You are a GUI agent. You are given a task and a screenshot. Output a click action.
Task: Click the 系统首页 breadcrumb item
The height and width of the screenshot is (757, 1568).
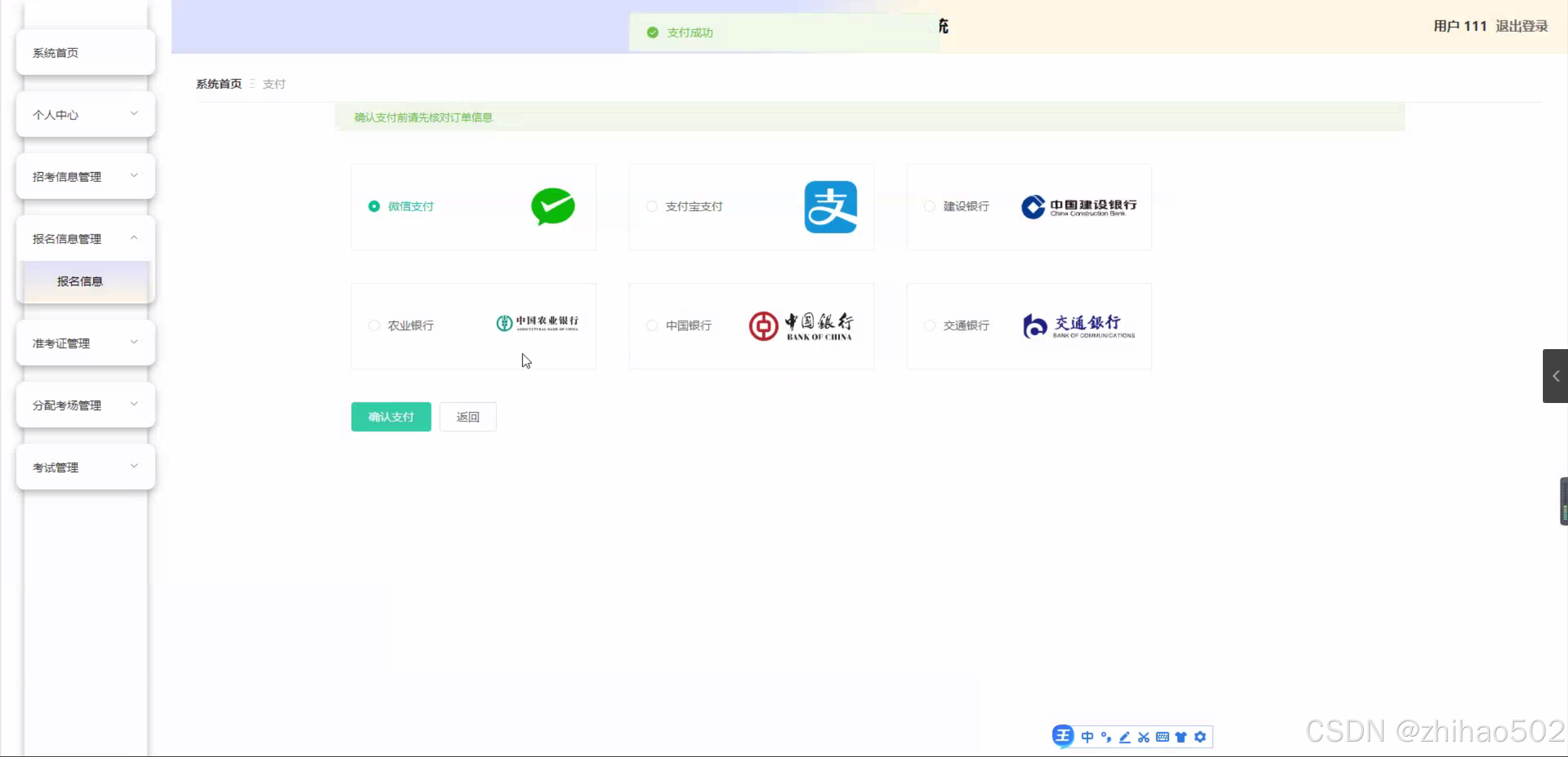pyautogui.click(x=218, y=84)
